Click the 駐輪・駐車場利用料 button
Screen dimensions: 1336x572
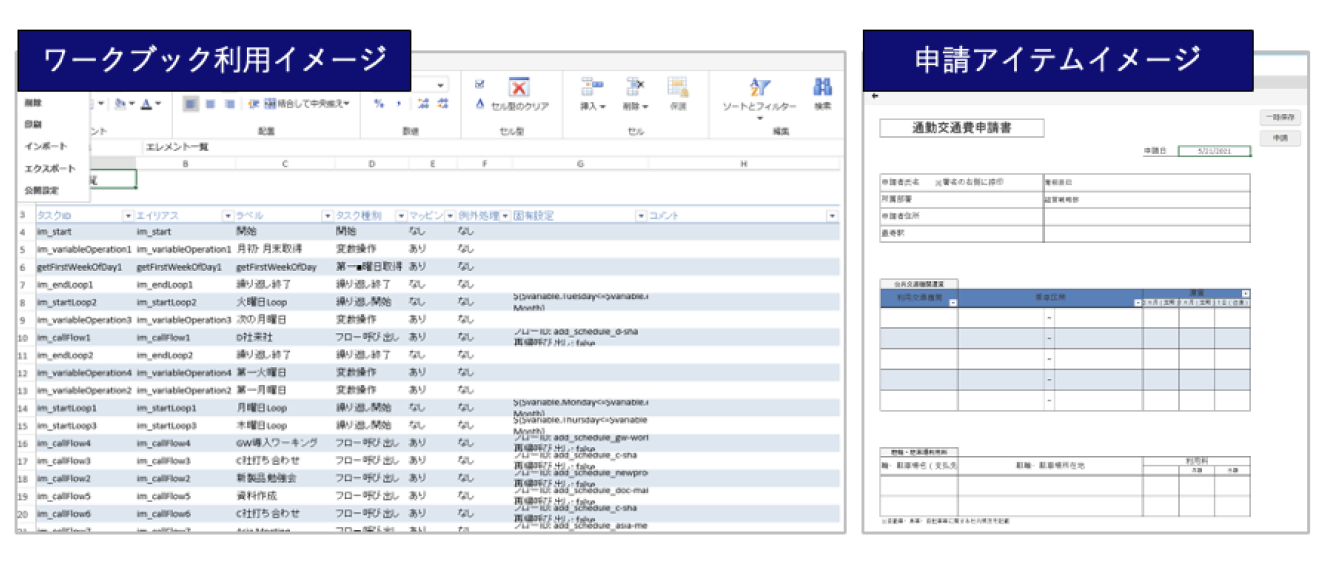coord(919,453)
